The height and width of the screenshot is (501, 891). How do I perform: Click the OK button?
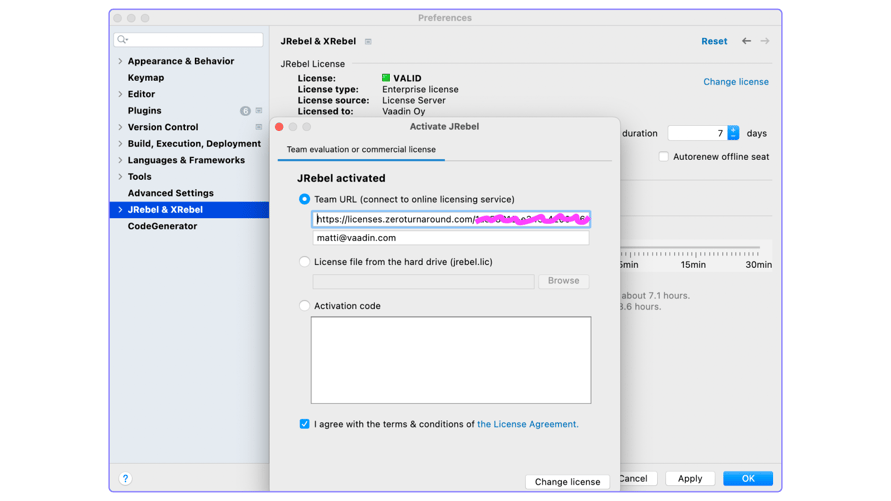748,478
